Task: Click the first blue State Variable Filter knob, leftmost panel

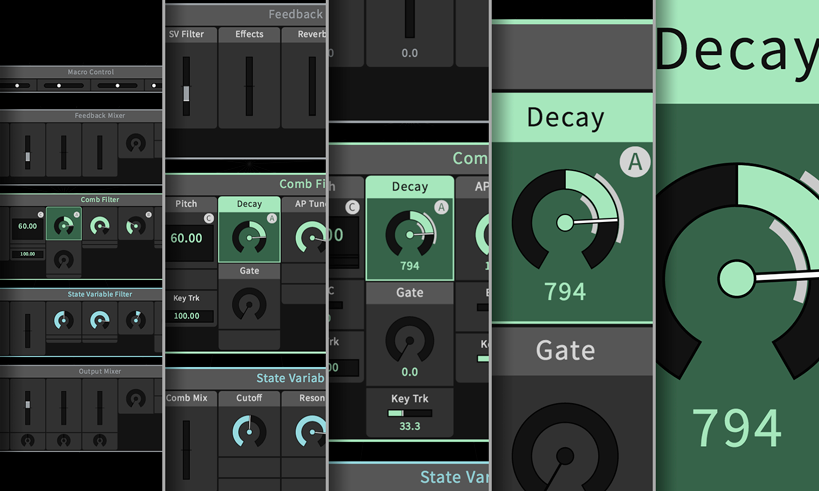Action: [64, 320]
